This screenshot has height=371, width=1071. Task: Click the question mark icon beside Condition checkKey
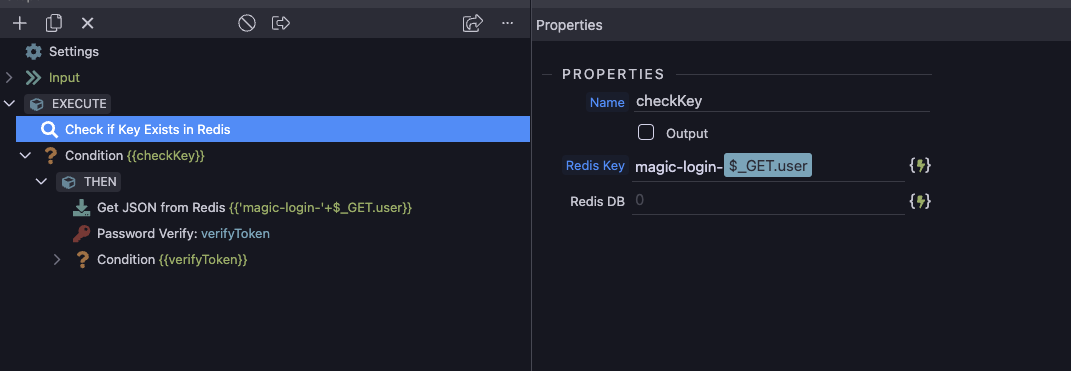[x=50, y=156]
